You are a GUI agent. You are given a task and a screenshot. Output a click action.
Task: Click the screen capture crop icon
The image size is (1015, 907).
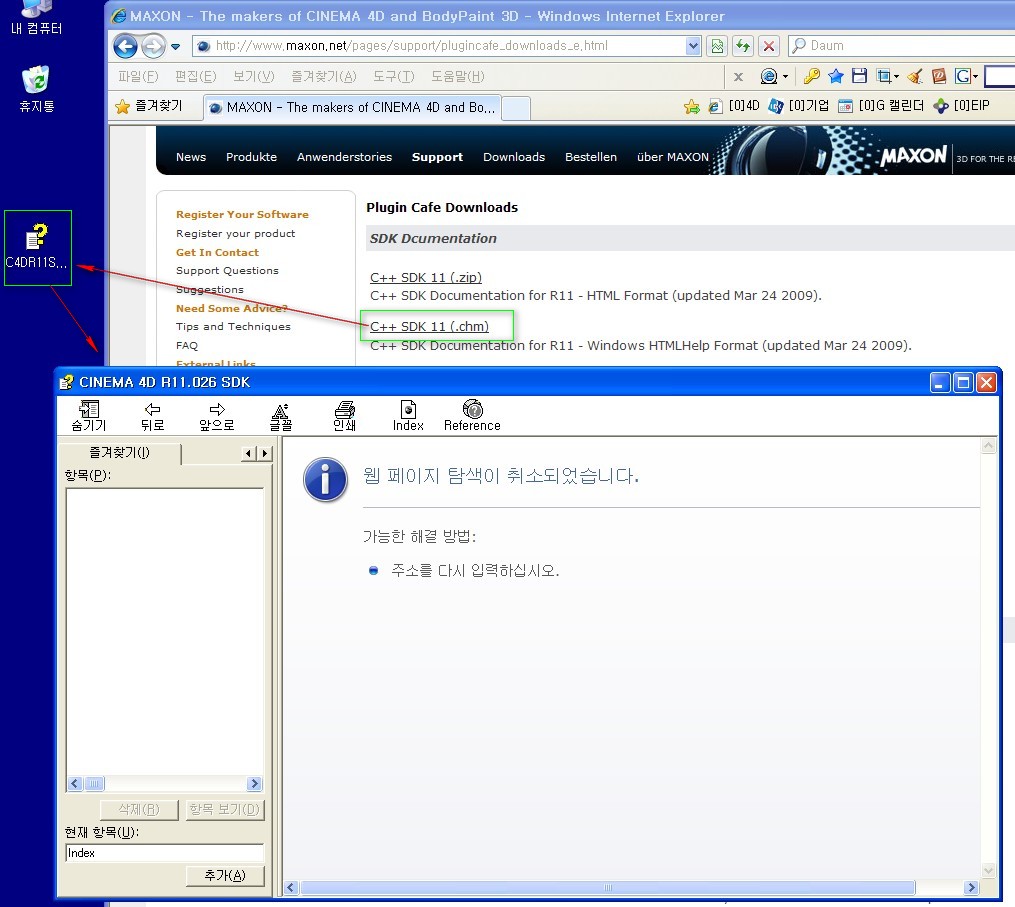(x=883, y=76)
